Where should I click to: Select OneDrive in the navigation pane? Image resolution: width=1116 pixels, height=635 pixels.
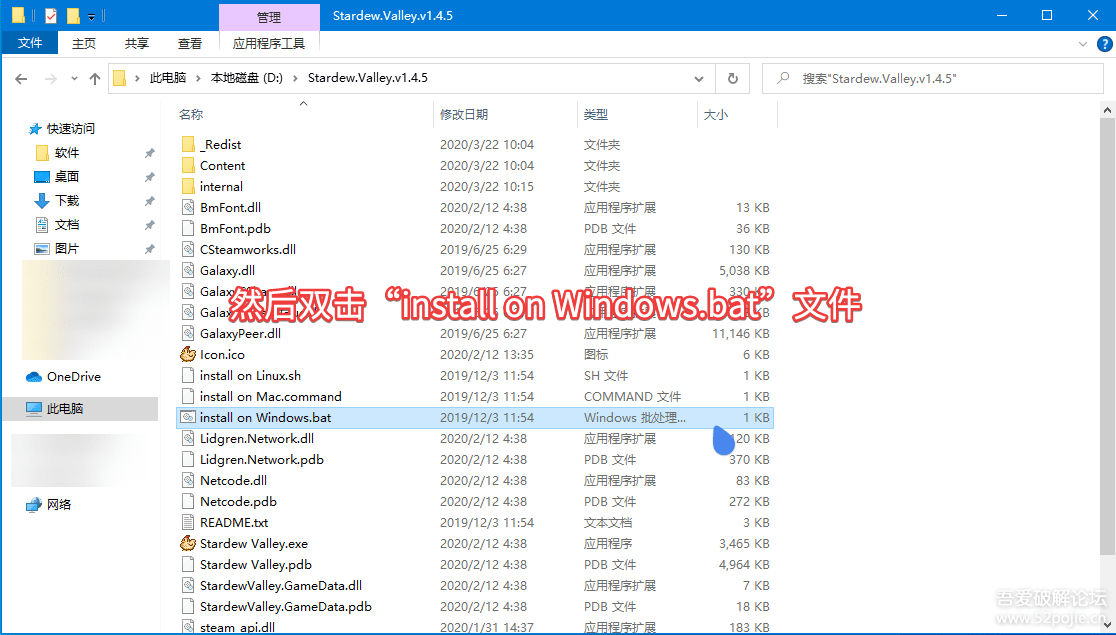coord(73,377)
